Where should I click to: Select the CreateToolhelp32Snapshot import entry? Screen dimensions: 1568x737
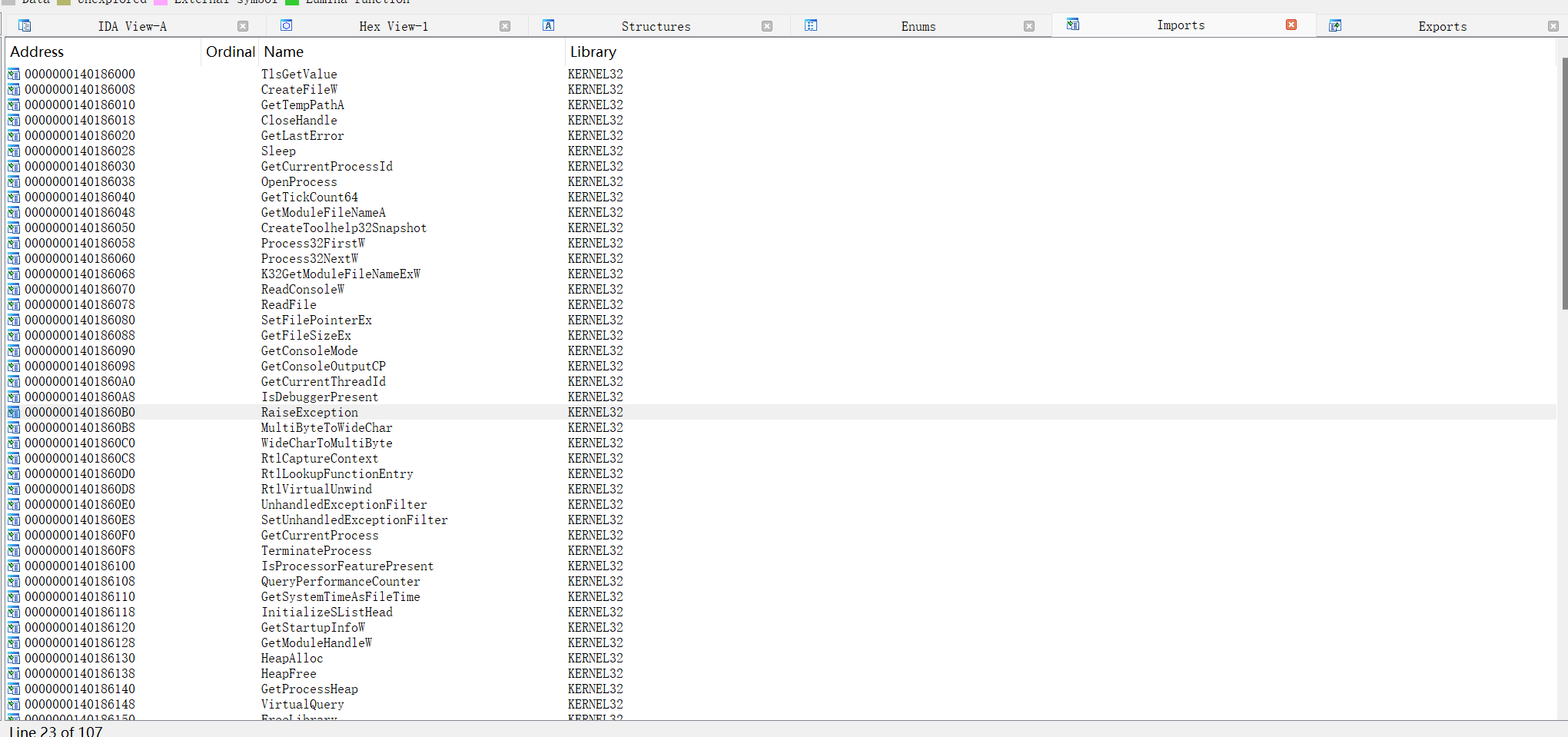point(344,228)
